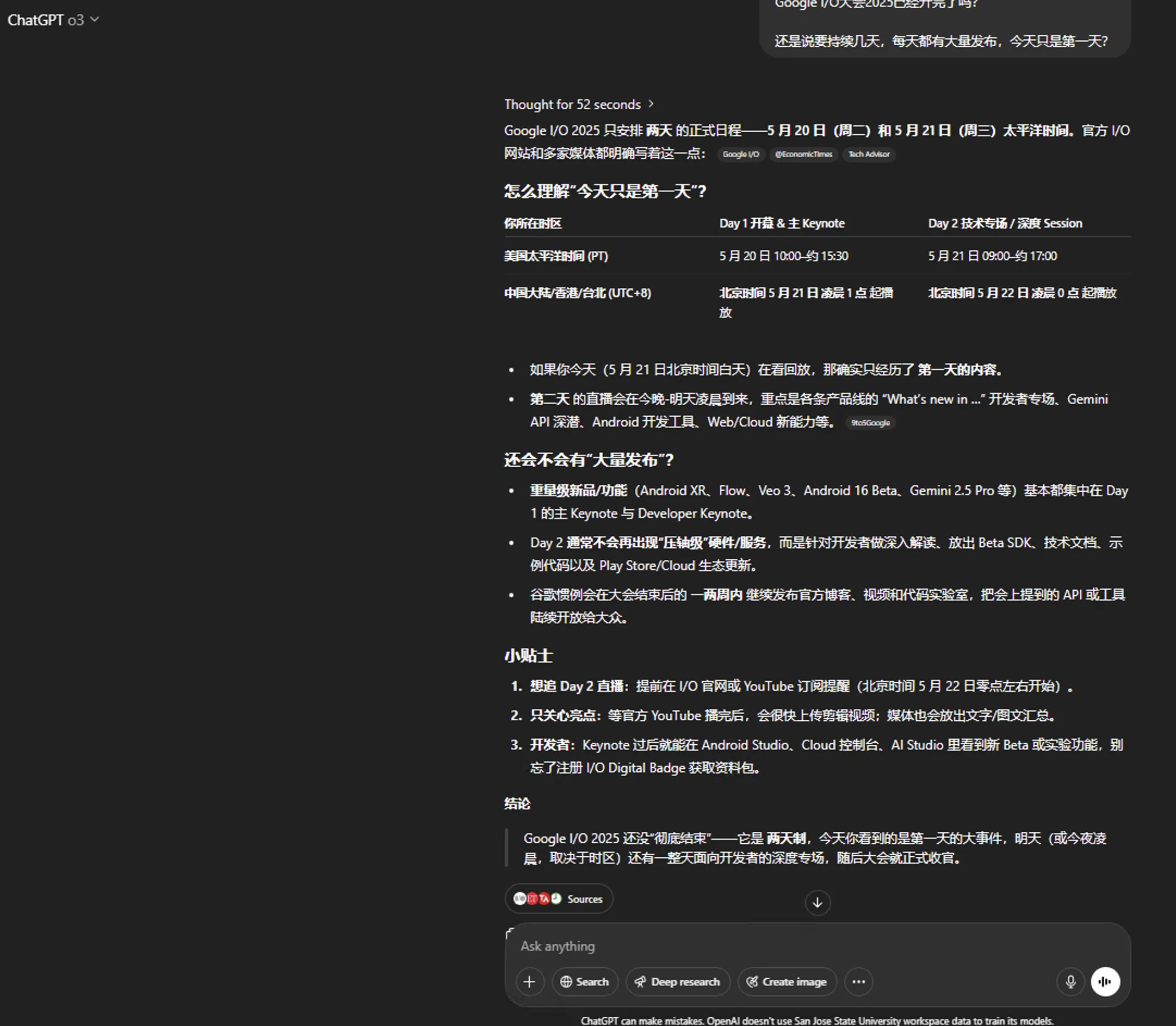Expand the "Thought for 52 seconds" reasoning

(x=579, y=104)
